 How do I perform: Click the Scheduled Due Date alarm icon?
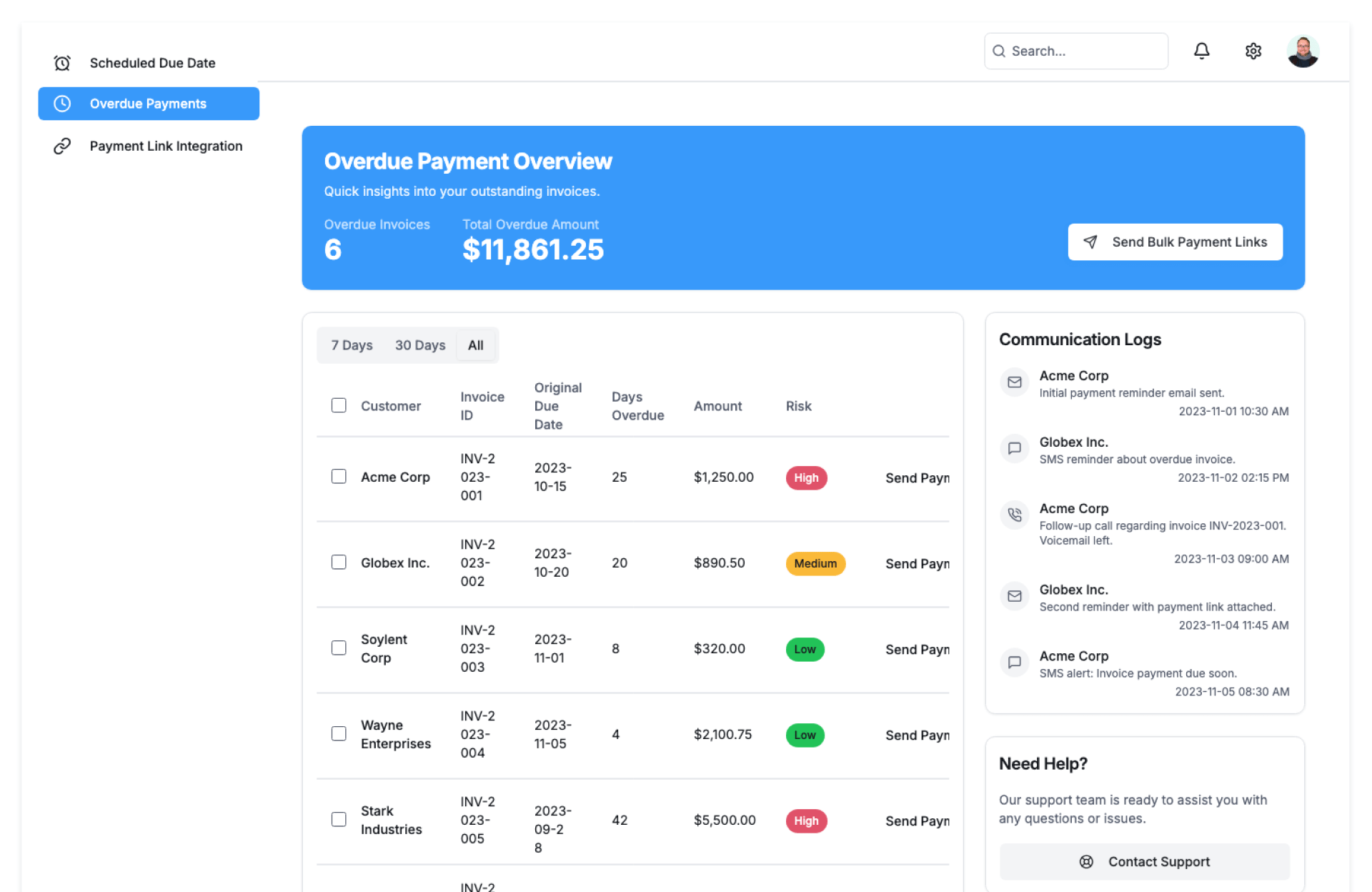62,63
